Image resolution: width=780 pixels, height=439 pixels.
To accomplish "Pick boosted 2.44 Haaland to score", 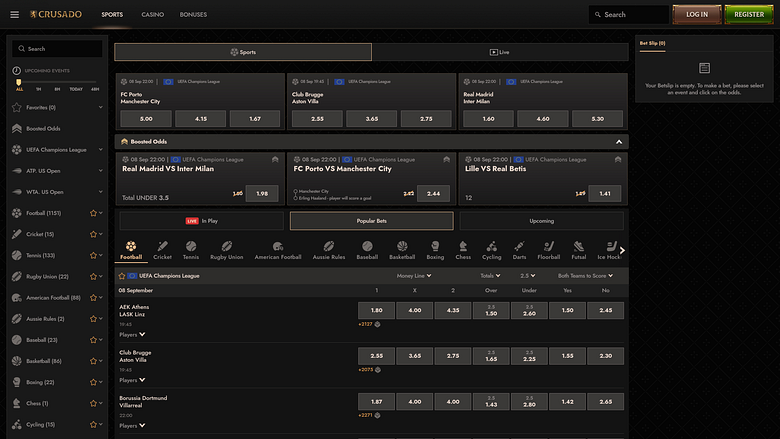I will pos(433,193).
